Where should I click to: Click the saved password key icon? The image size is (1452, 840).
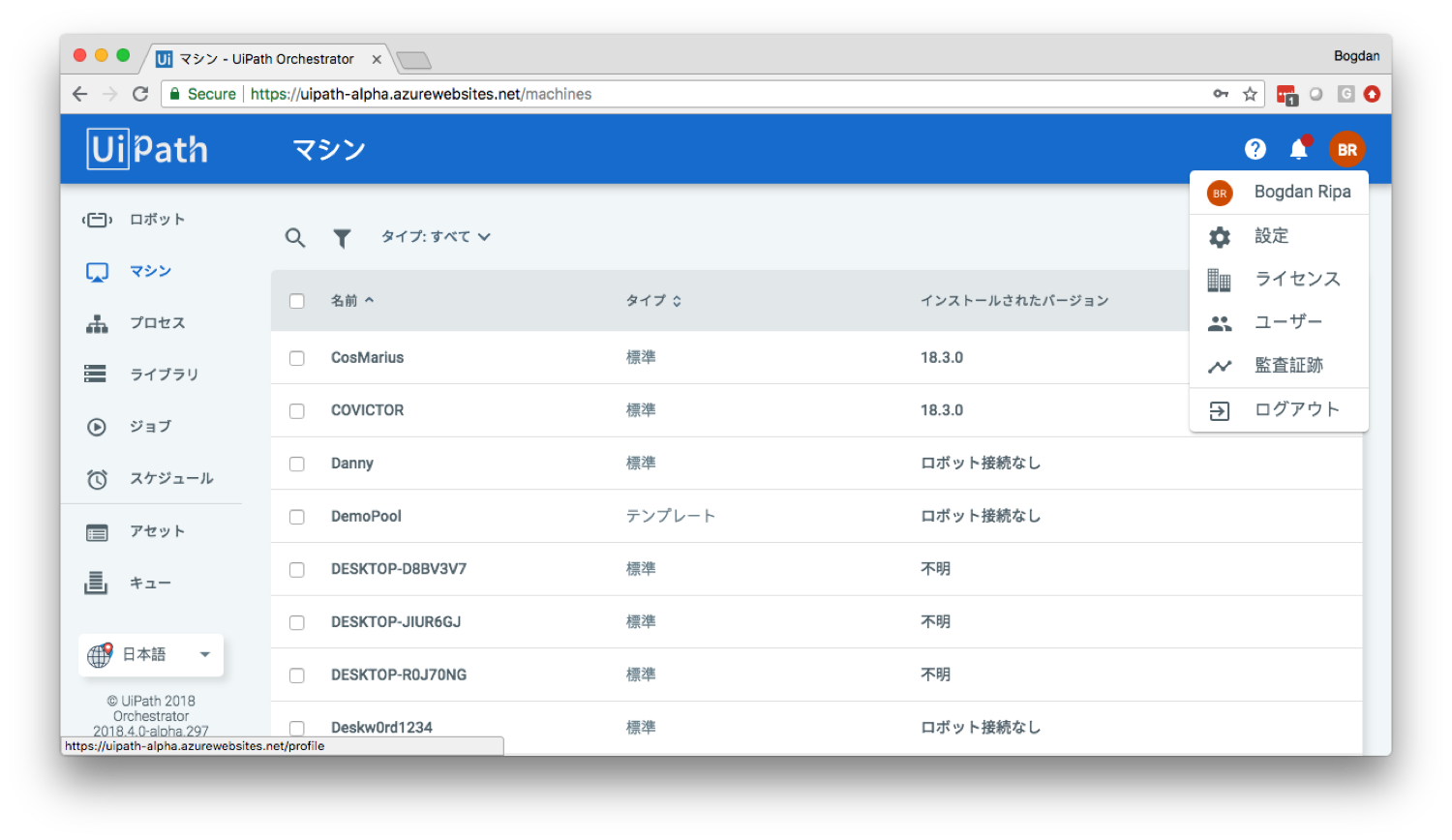1221,94
